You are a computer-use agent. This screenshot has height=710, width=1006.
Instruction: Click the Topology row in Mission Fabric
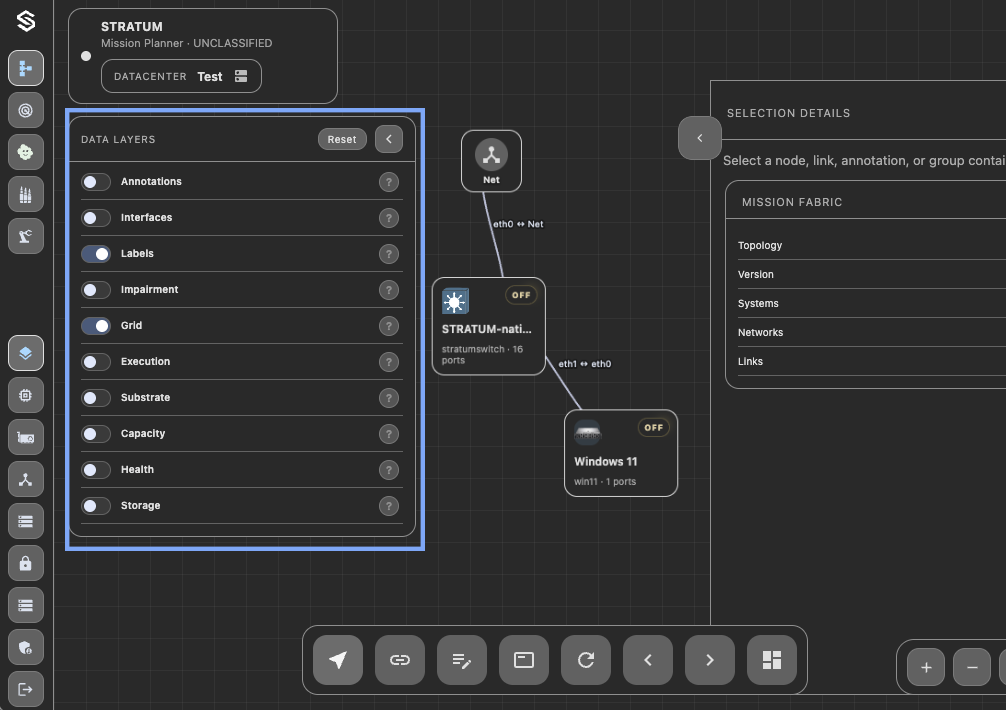tap(872, 246)
